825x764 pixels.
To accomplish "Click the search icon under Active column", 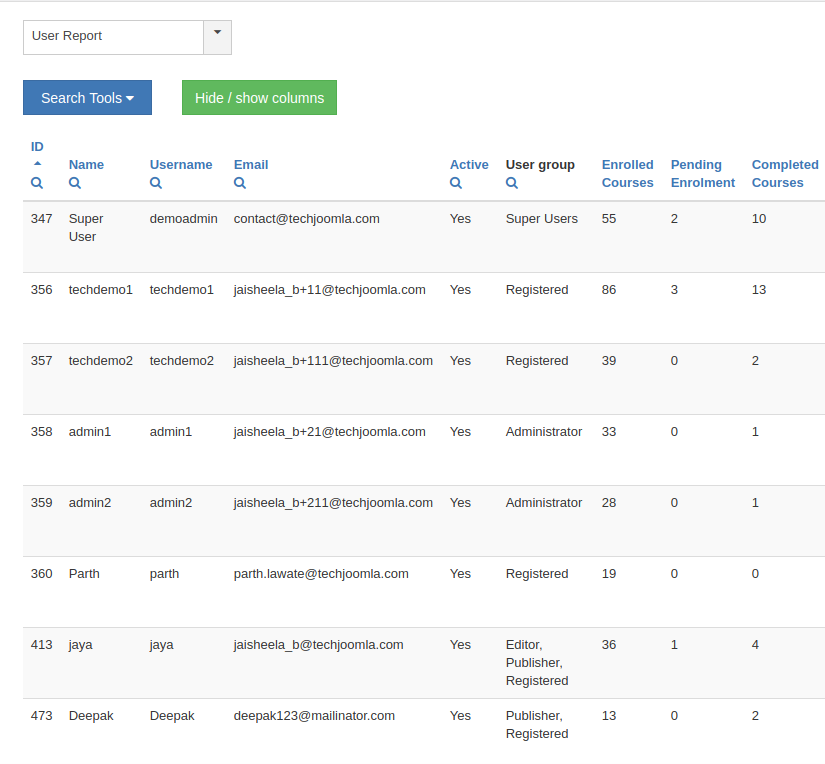I will 456,184.
